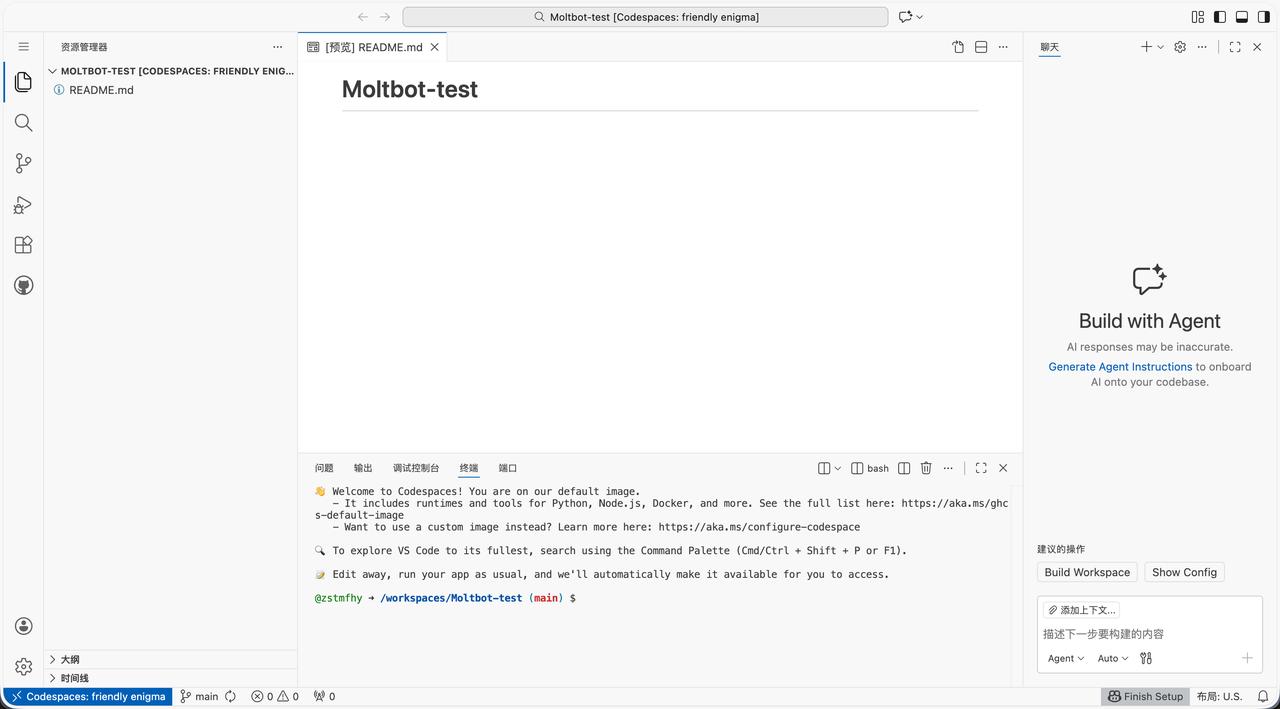Image resolution: width=1280 pixels, height=709 pixels.
Task: Toggle the panel layout icon in titlebar
Action: tap(1240, 16)
